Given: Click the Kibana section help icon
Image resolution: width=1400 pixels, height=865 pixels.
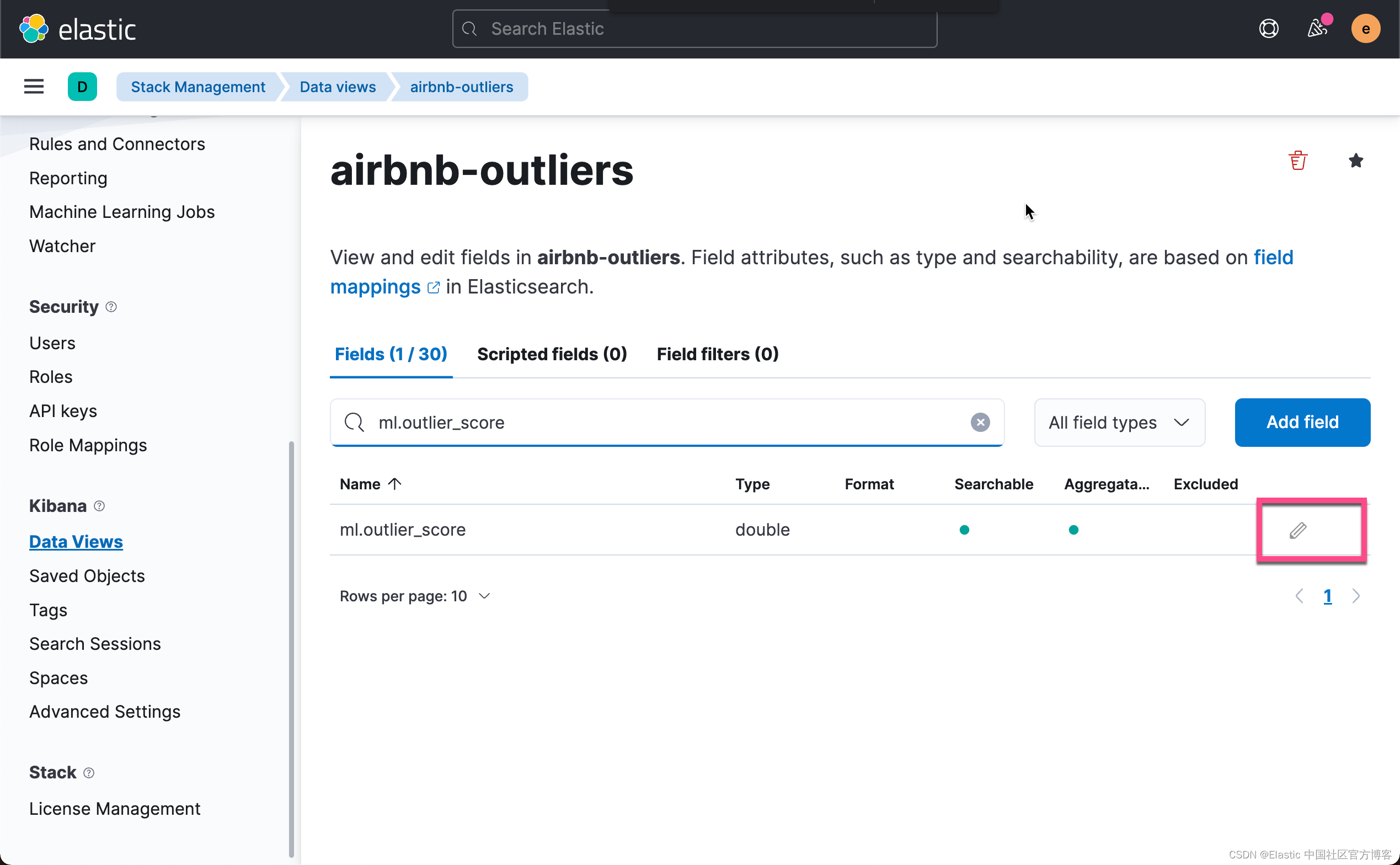Looking at the screenshot, I should pyautogui.click(x=99, y=506).
